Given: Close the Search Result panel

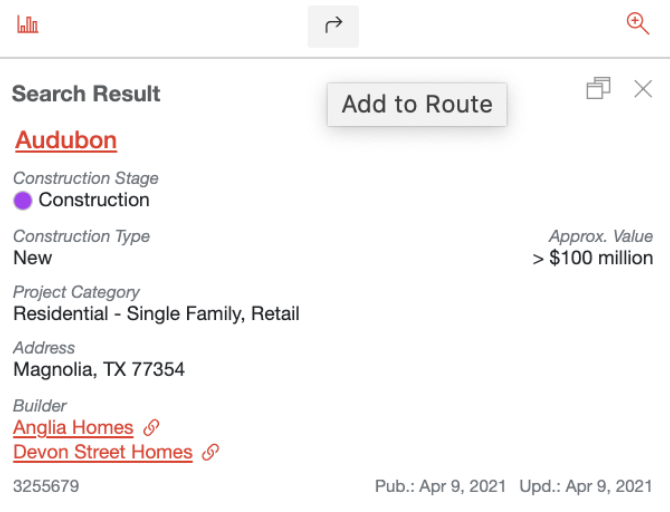Looking at the screenshot, I should point(643,89).
